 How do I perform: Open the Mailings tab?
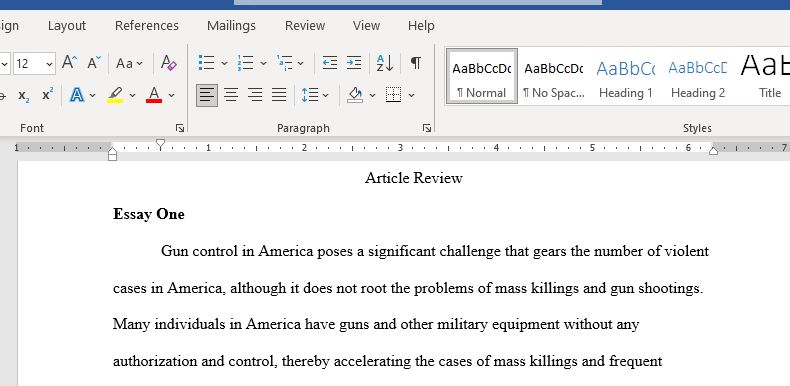pos(231,26)
